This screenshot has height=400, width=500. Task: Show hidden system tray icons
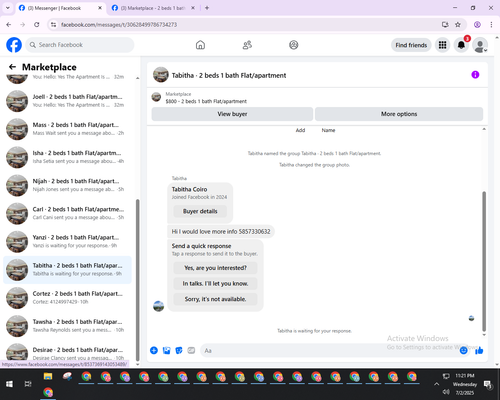(x=436, y=384)
